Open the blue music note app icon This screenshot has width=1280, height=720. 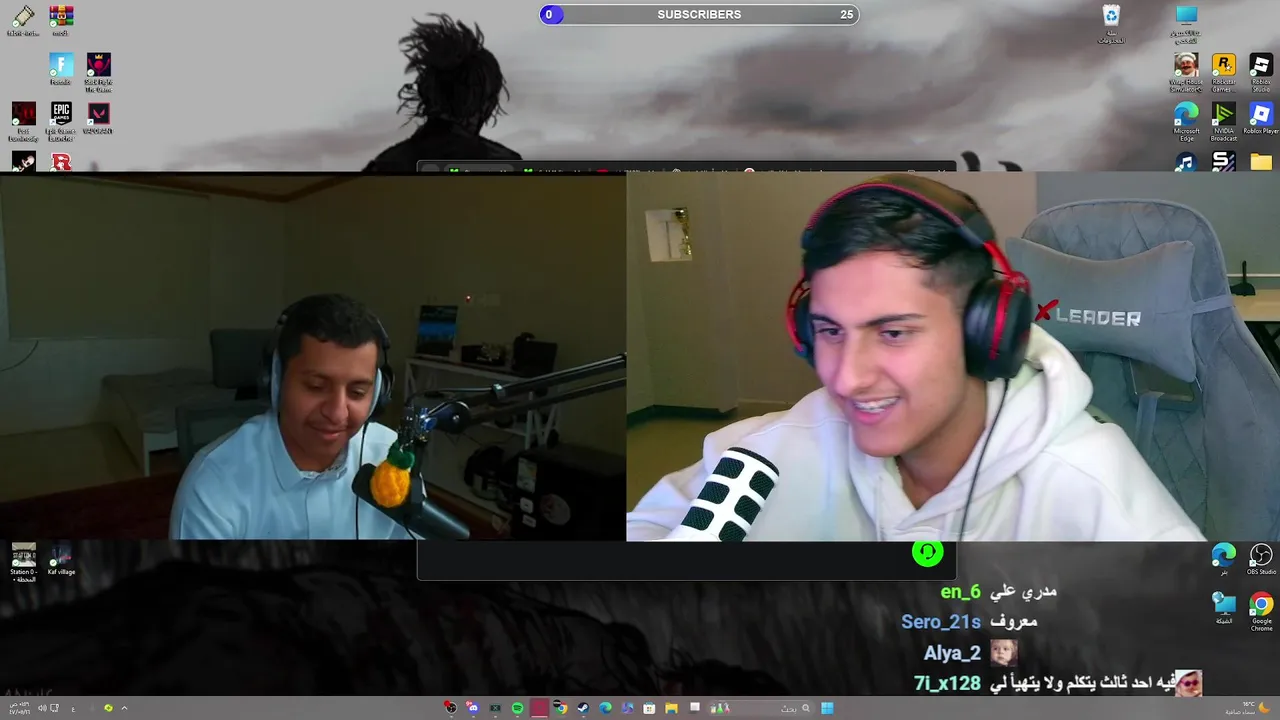tap(1186, 162)
